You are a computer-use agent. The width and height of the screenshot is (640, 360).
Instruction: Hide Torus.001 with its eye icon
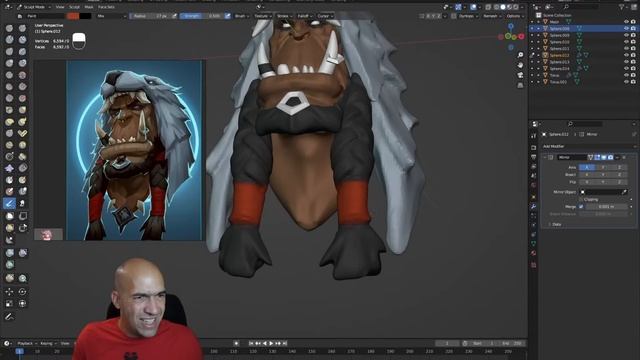(626, 82)
